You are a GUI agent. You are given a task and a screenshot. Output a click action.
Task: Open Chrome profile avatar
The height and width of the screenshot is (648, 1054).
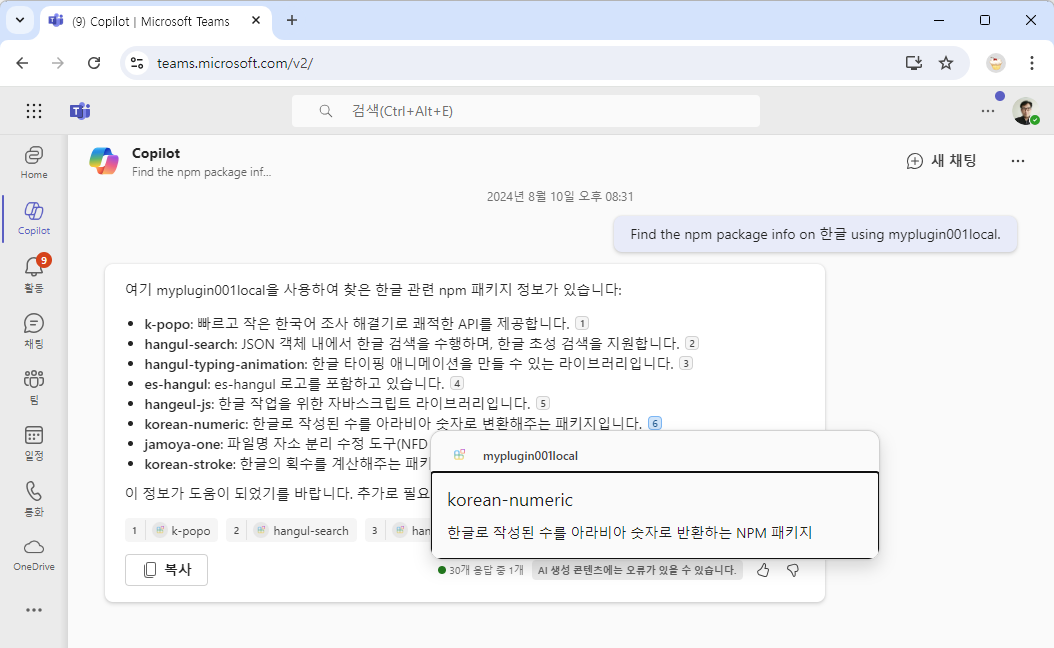996,63
